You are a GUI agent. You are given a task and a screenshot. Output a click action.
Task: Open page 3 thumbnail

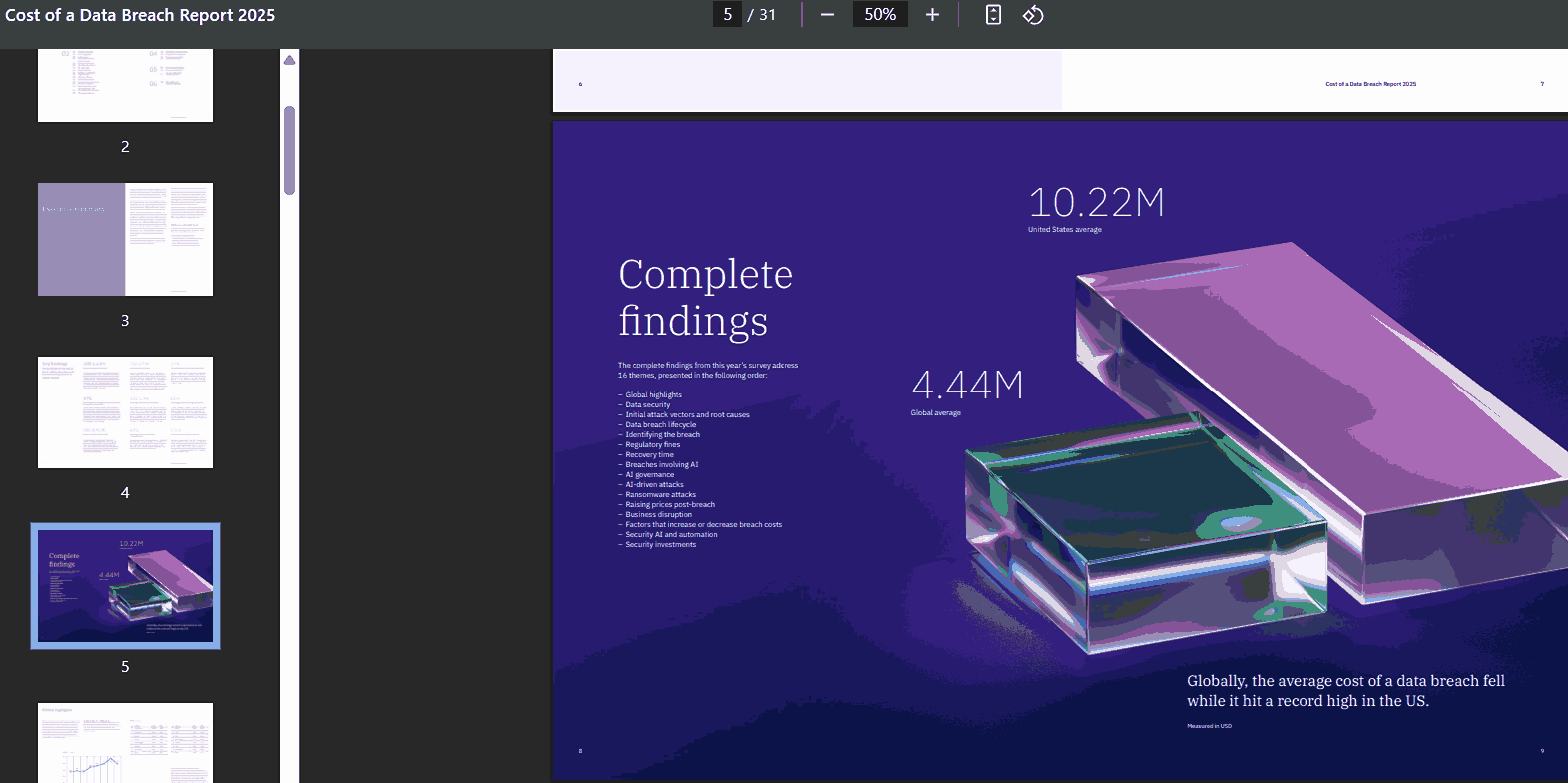pyautogui.click(x=125, y=239)
